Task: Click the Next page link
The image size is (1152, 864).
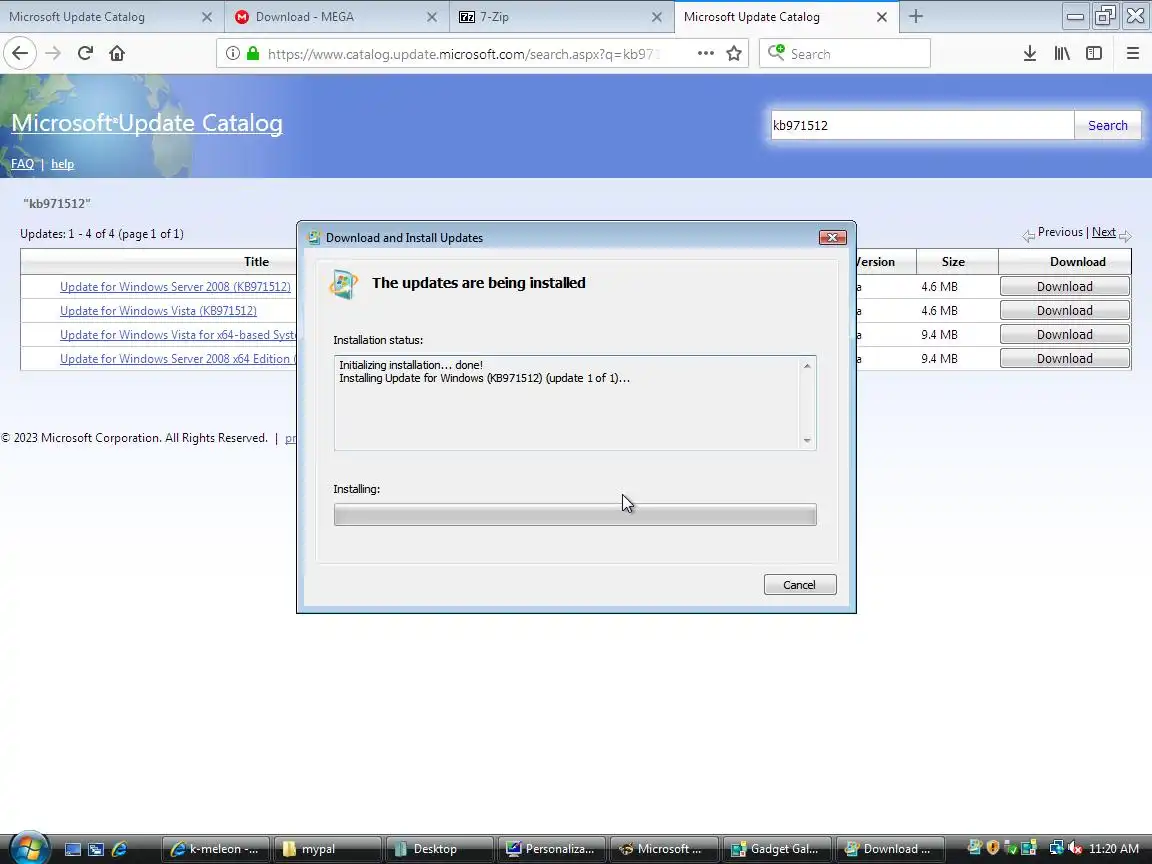Action: pyautogui.click(x=1104, y=232)
